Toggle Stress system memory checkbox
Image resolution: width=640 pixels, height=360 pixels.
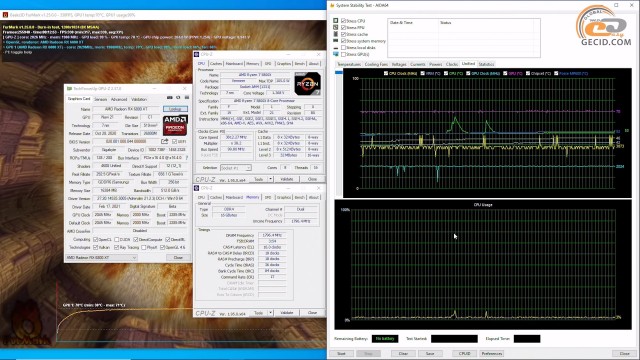coord(343,41)
